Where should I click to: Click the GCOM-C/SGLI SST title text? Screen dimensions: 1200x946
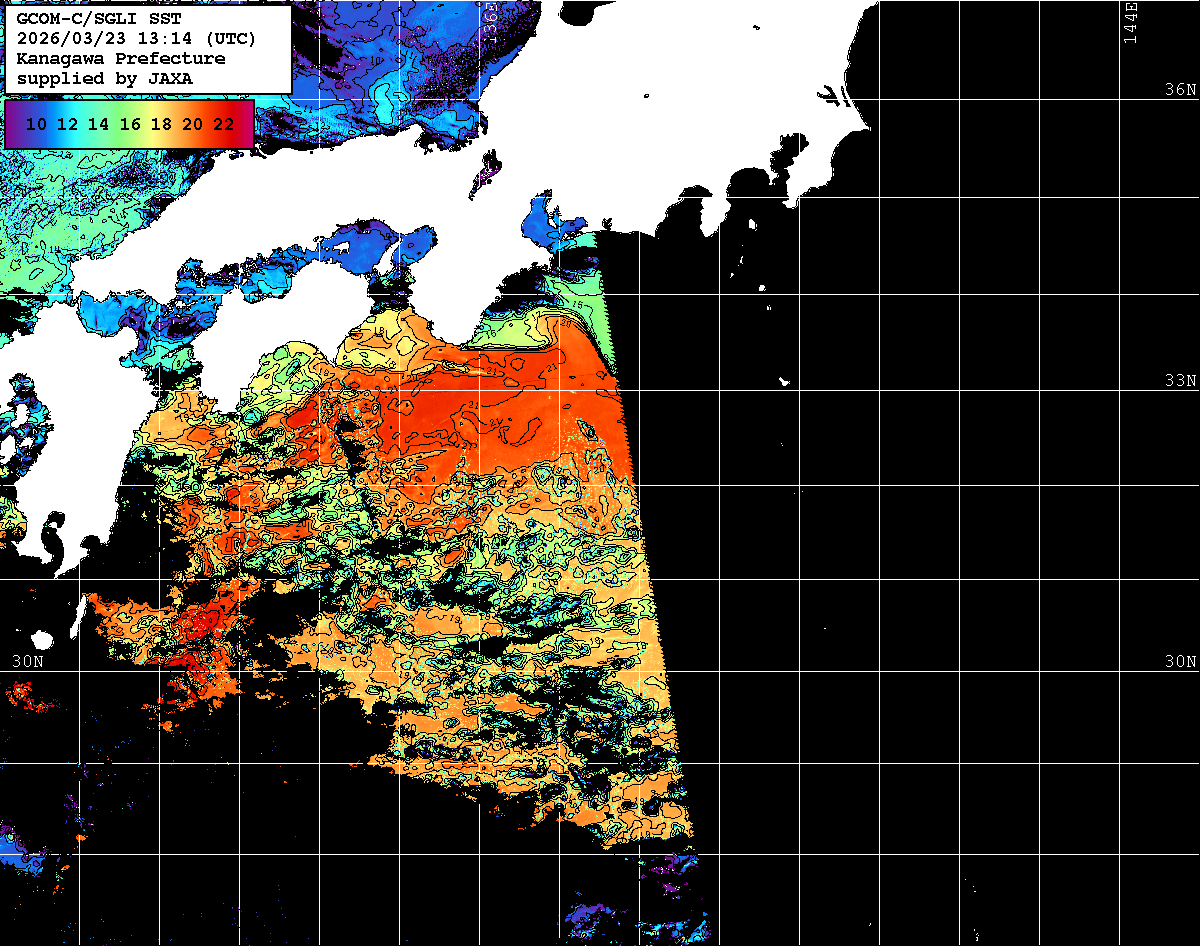coord(99,19)
